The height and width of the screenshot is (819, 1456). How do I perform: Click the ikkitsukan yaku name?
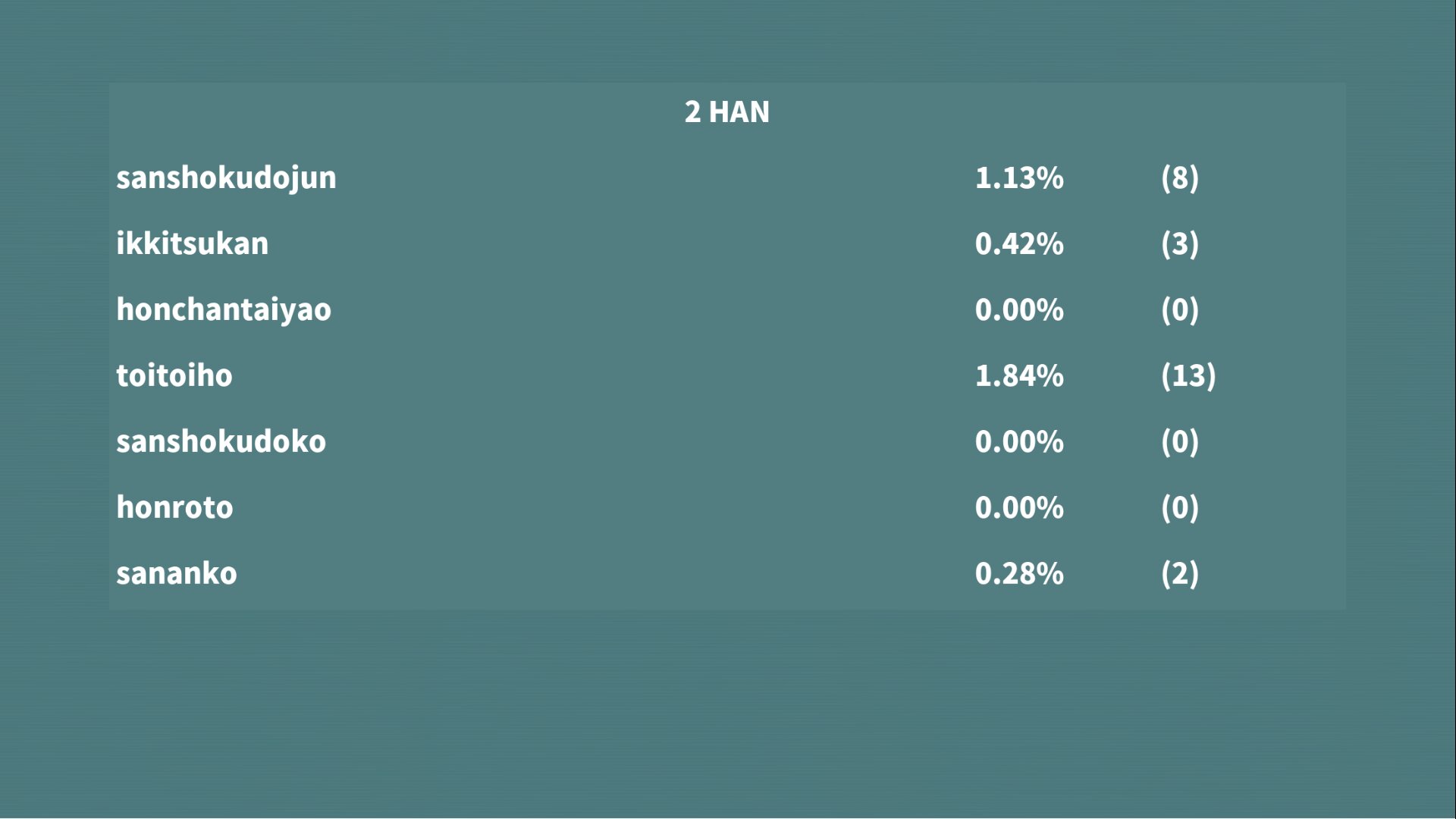192,244
